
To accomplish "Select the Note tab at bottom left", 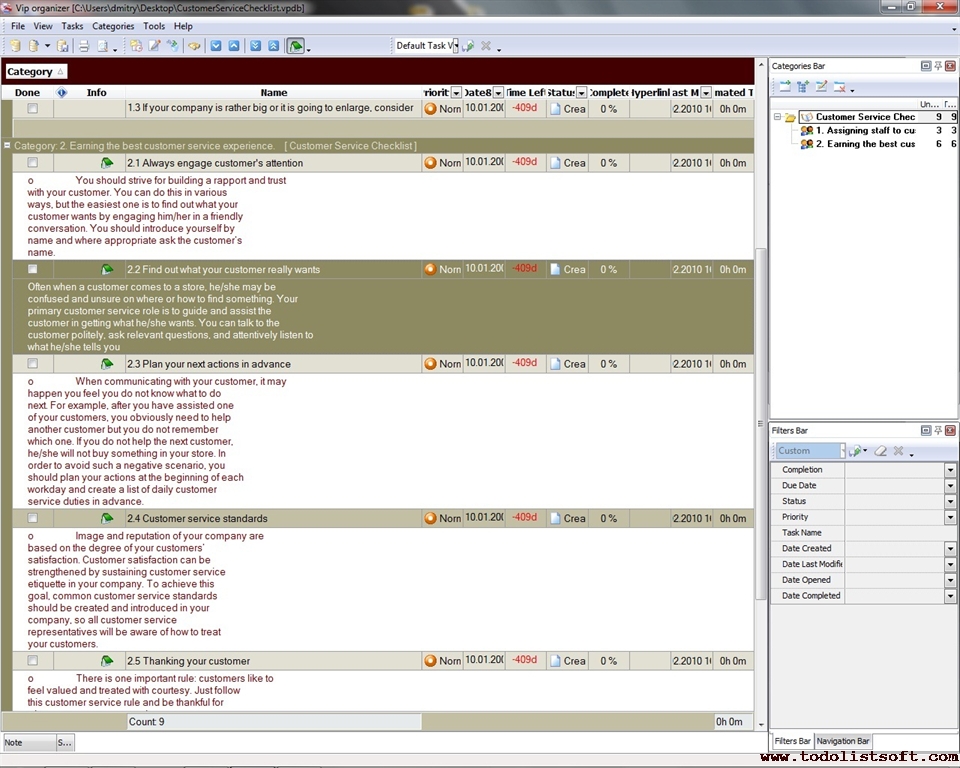I will pos(29,743).
